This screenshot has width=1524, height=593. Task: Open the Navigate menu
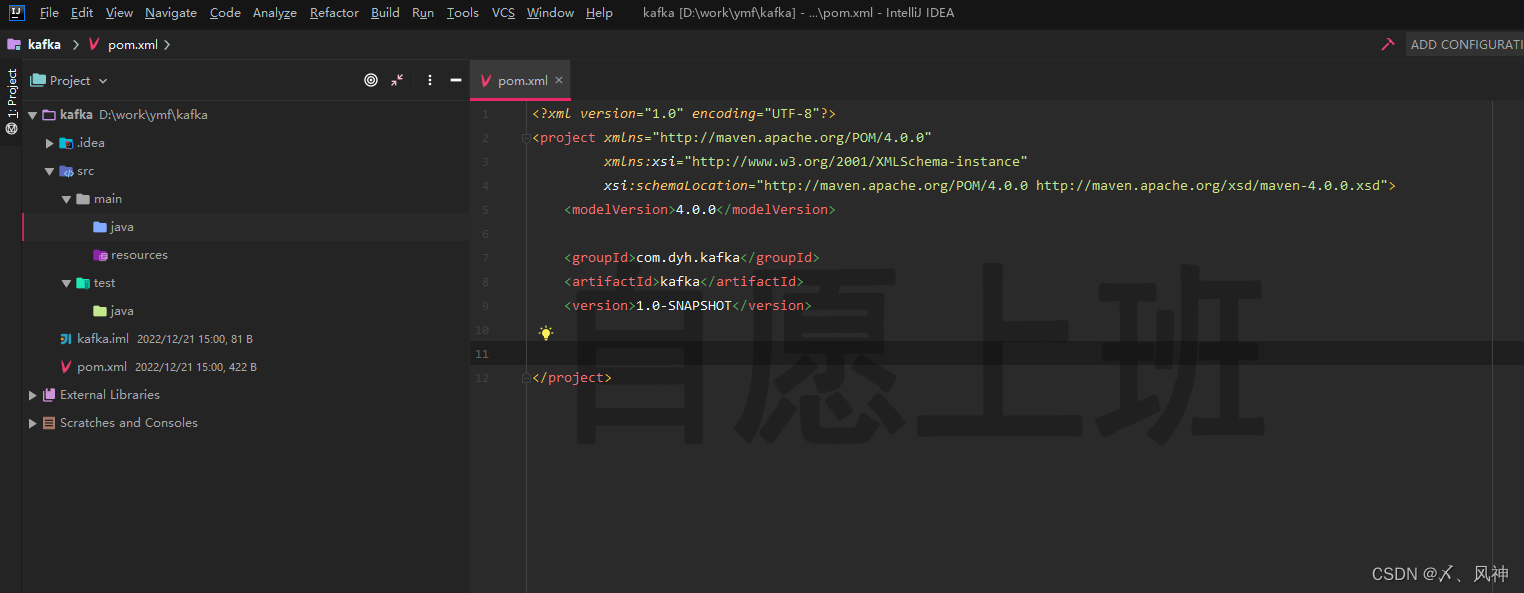pos(171,13)
